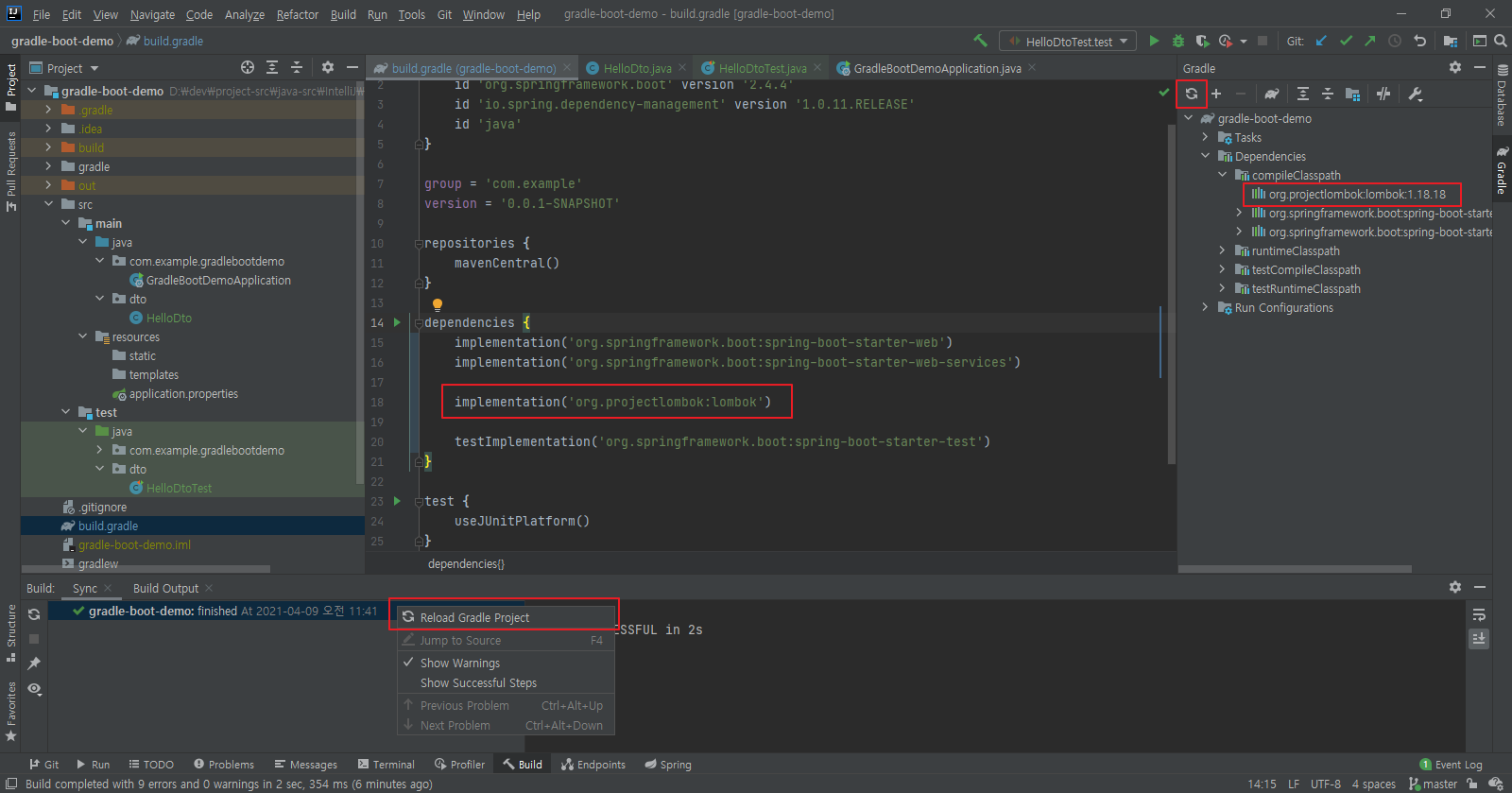Show Git history clock icon
The image size is (1512, 793).
pos(1395,41)
